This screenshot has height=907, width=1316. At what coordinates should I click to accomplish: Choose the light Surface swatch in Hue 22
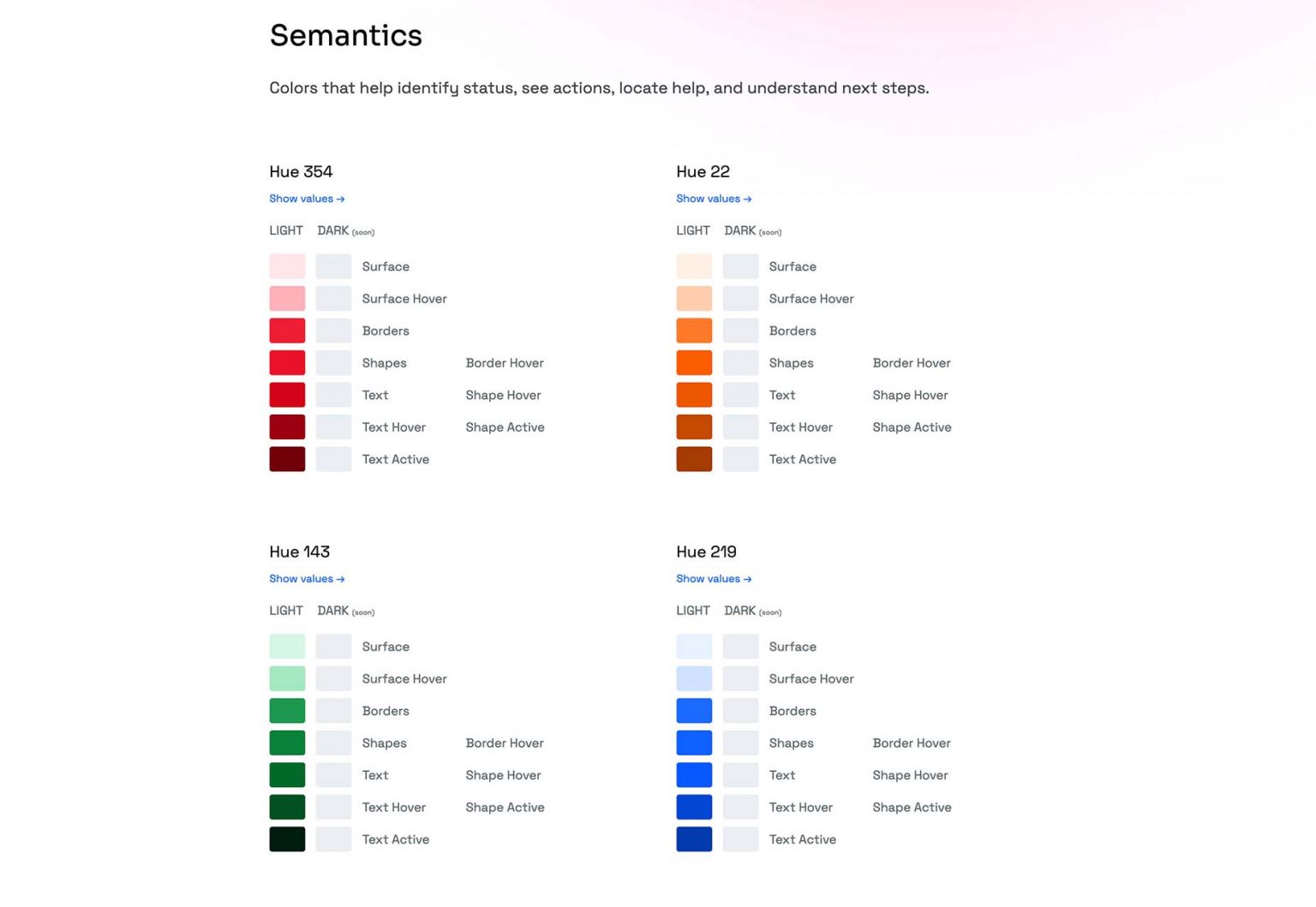694,266
